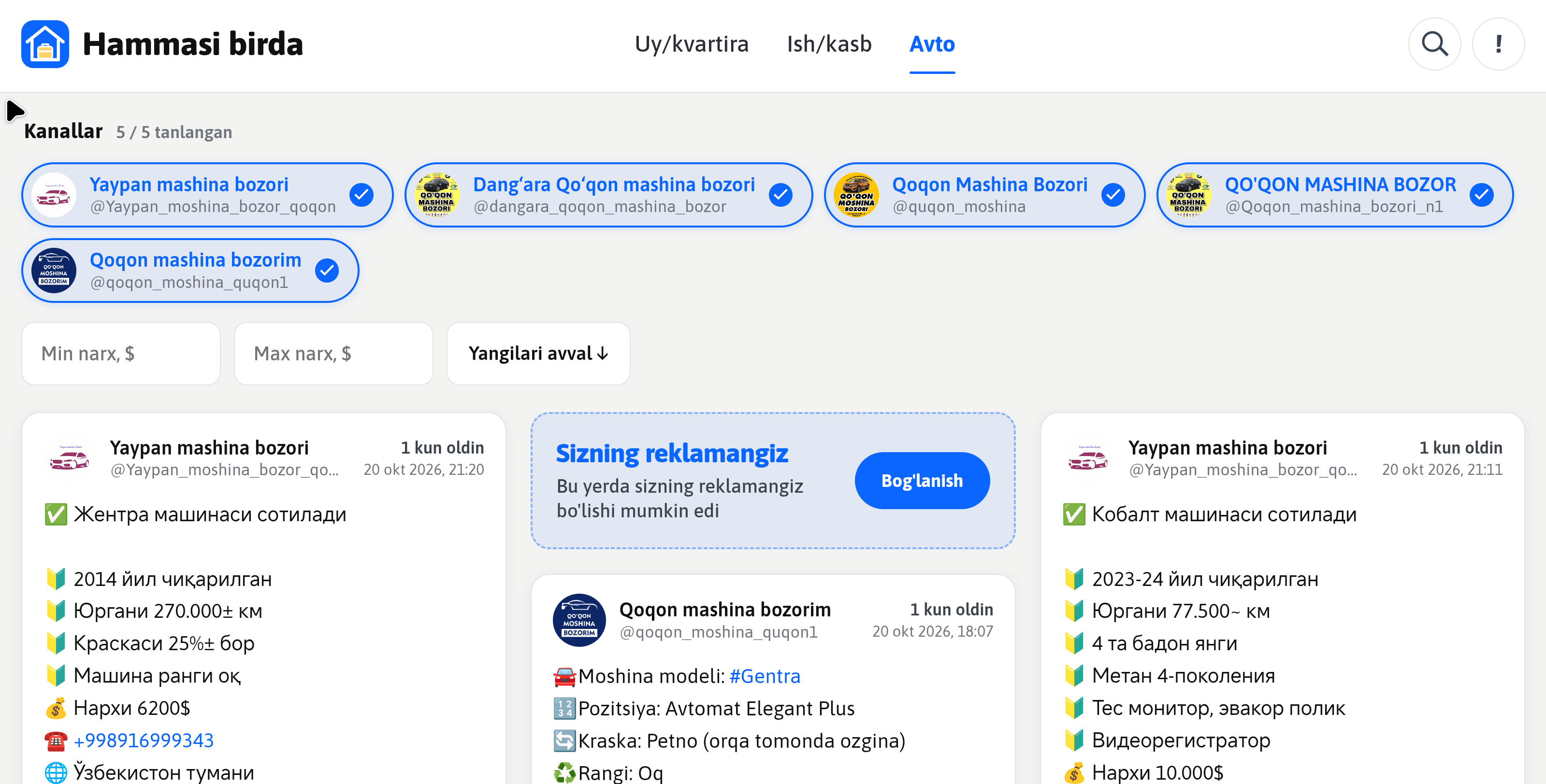Screen dimensions: 1546x784
Task: Click Dang'ara Qo'qon mashina bozori channel avatar
Action: point(437,195)
